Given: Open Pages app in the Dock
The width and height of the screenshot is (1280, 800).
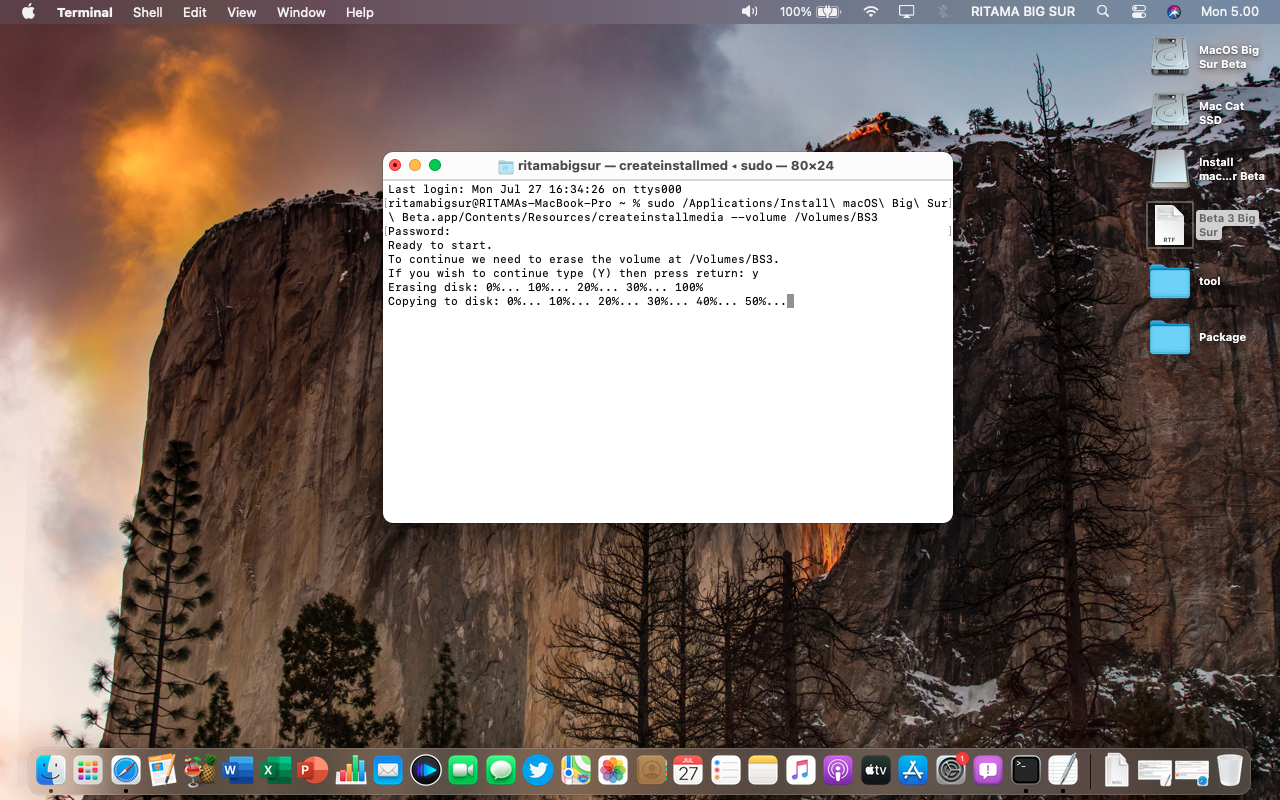Looking at the screenshot, I should pos(163,770).
